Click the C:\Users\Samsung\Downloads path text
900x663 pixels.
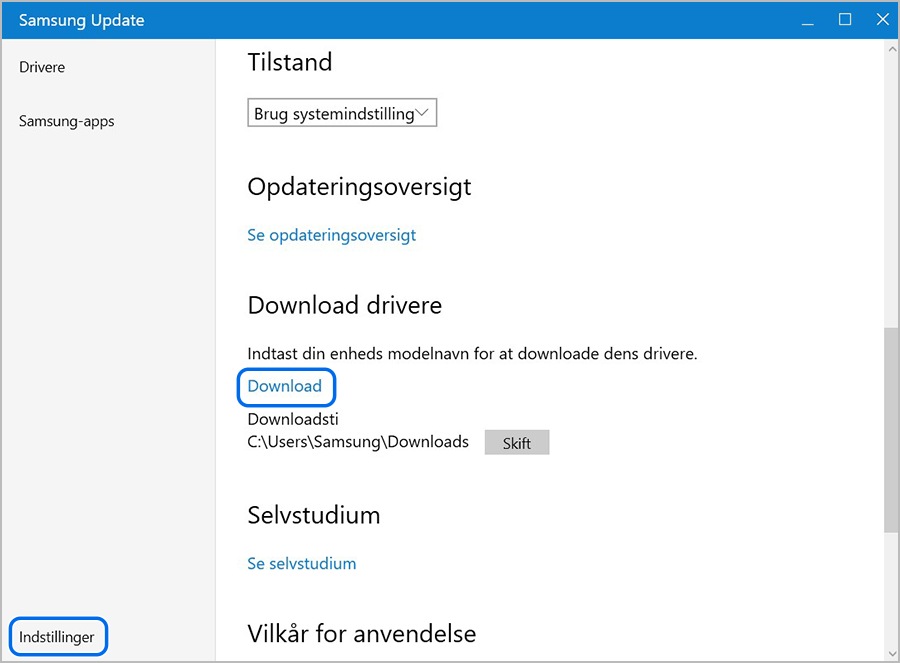[358, 441]
